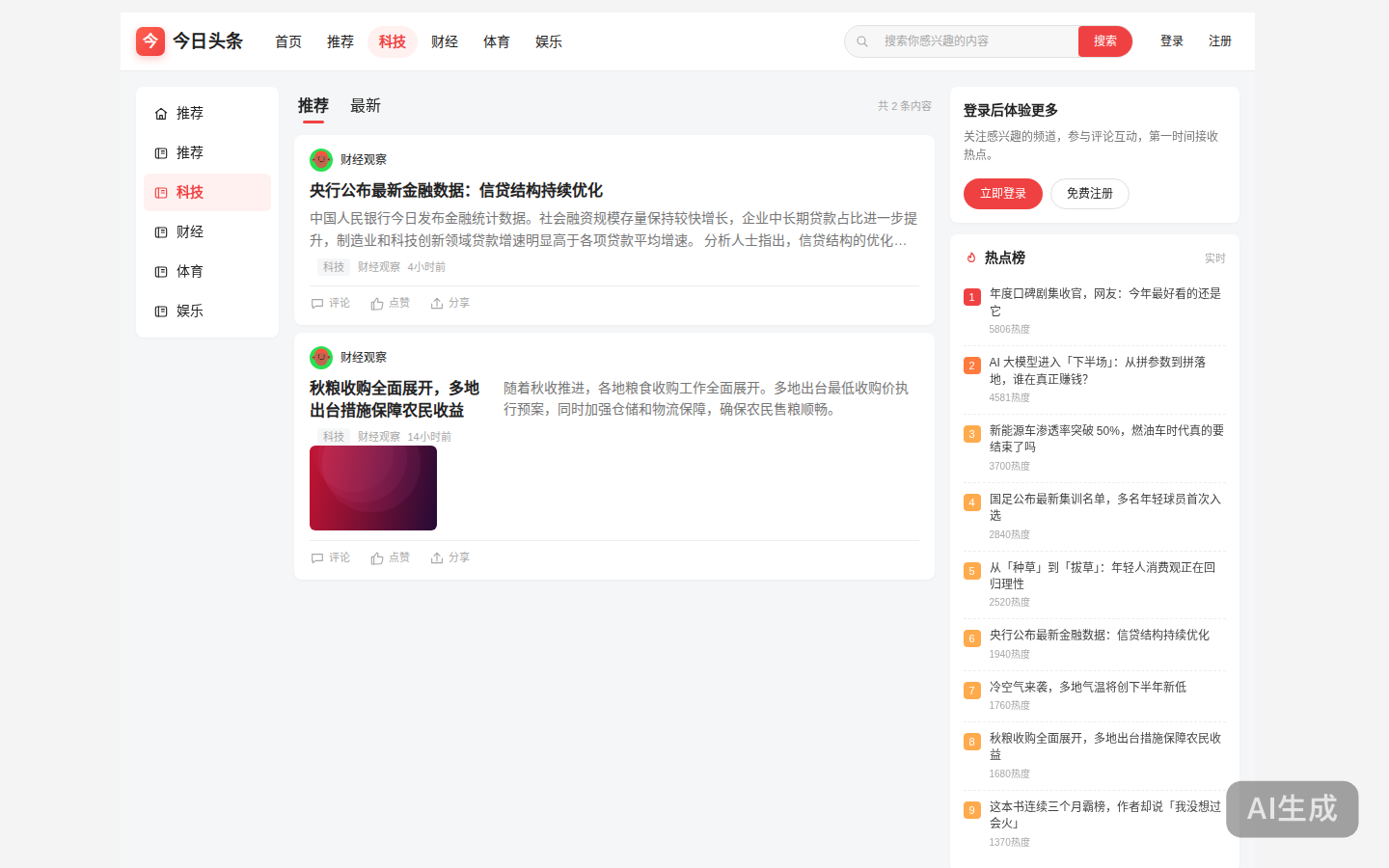The height and width of the screenshot is (868, 1389).
Task: Like the 央行公布最新金融数据 article
Action: [x=391, y=303]
